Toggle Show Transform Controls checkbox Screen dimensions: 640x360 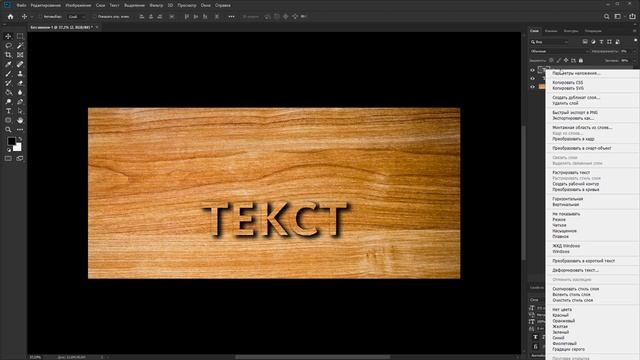tap(94, 17)
